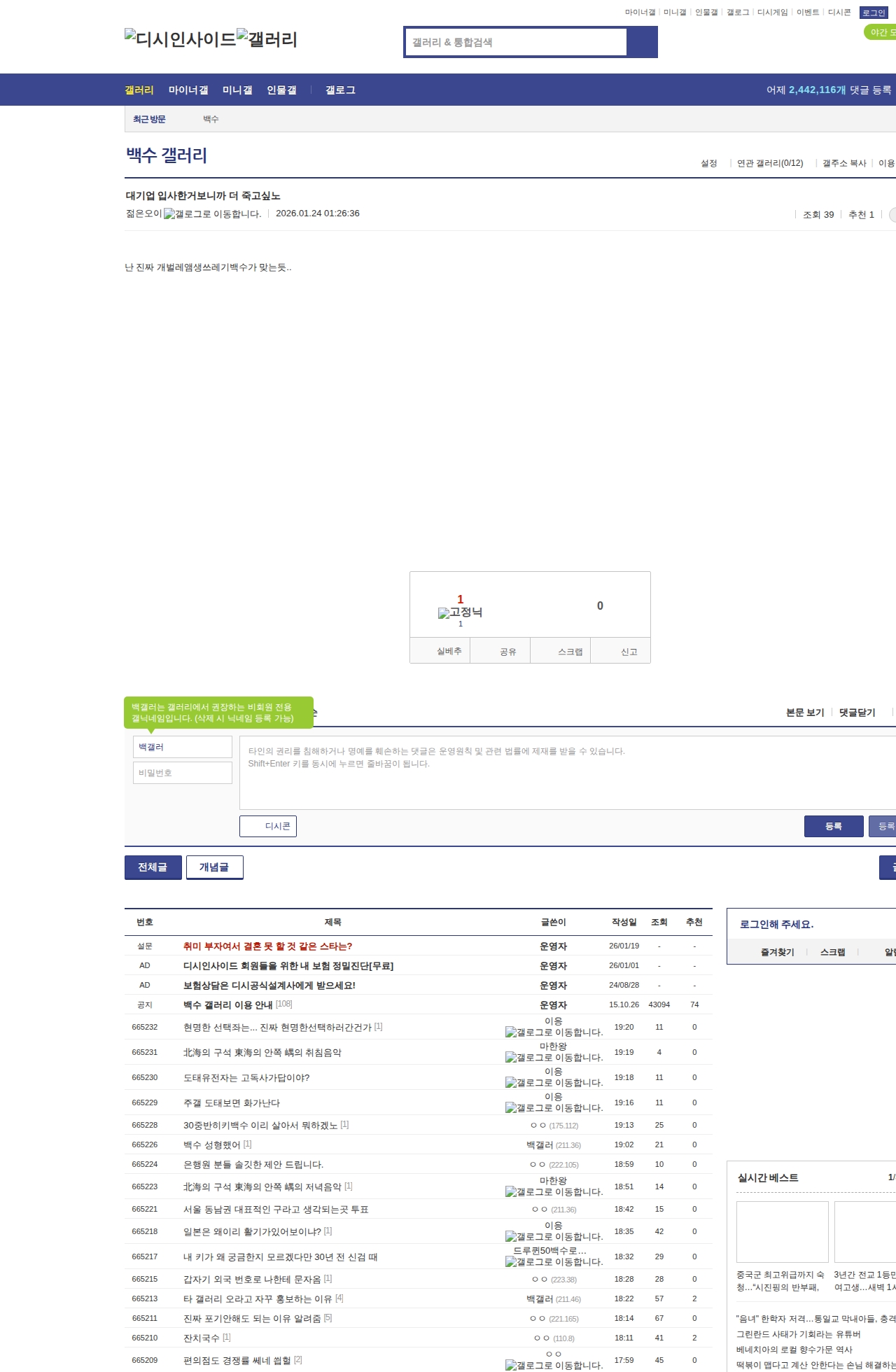Click 즐겨찾기 in the login sidebar box
The image size is (896, 1372).
[778, 952]
